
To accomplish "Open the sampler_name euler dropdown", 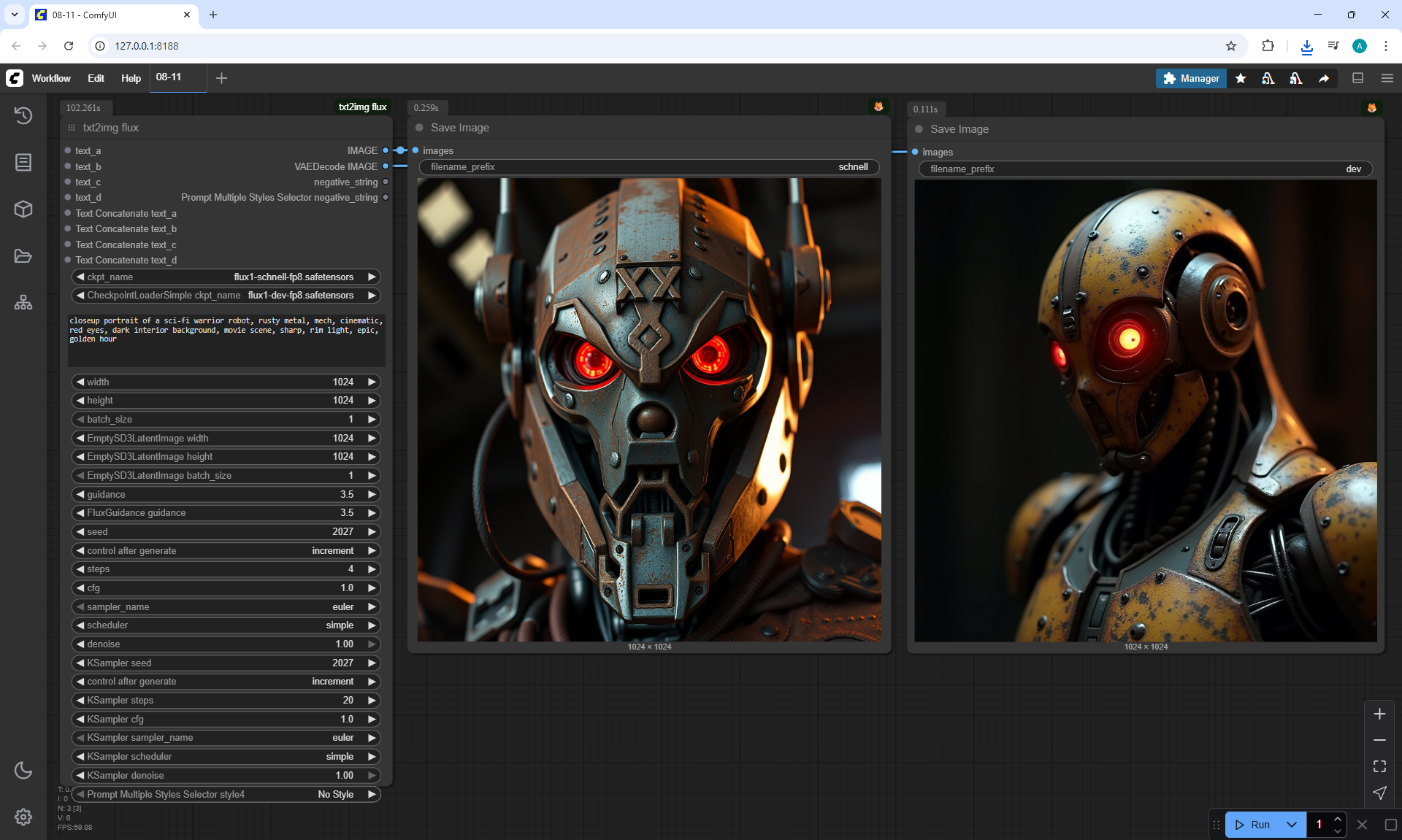I will coord(226,607).
